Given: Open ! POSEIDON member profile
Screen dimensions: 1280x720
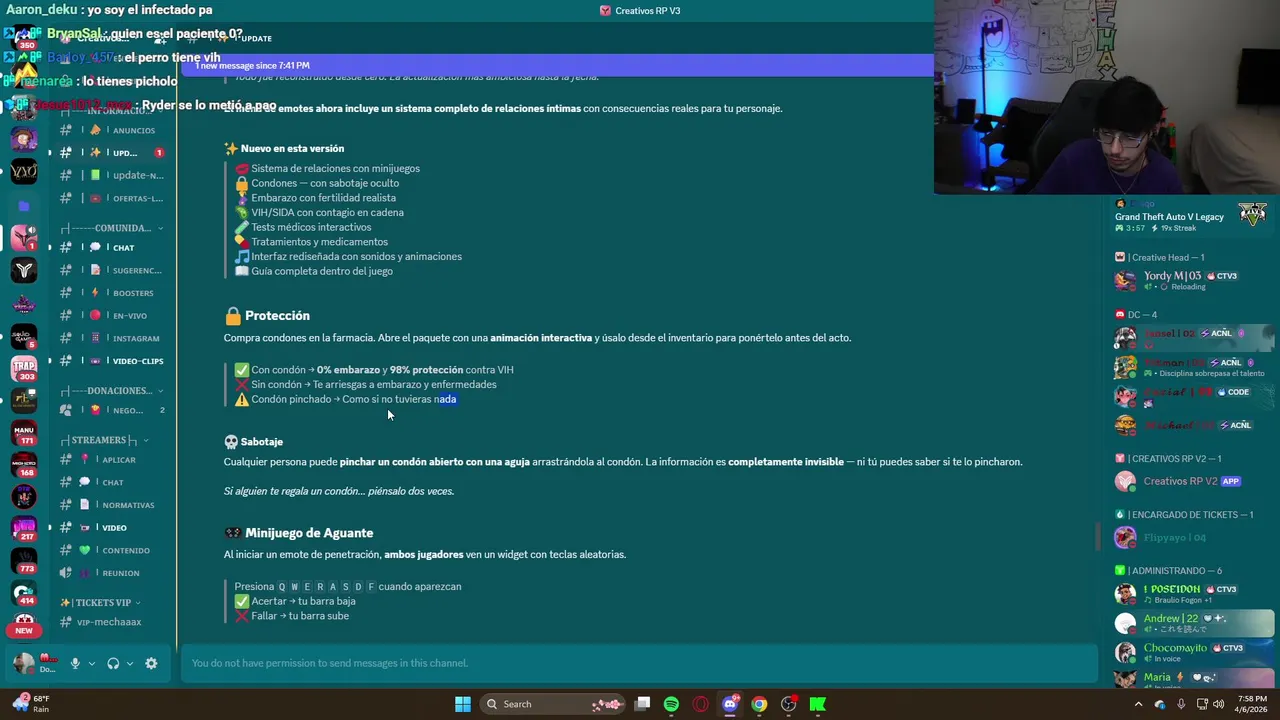Looking at the screenshot, I should tap(1194, 593).
